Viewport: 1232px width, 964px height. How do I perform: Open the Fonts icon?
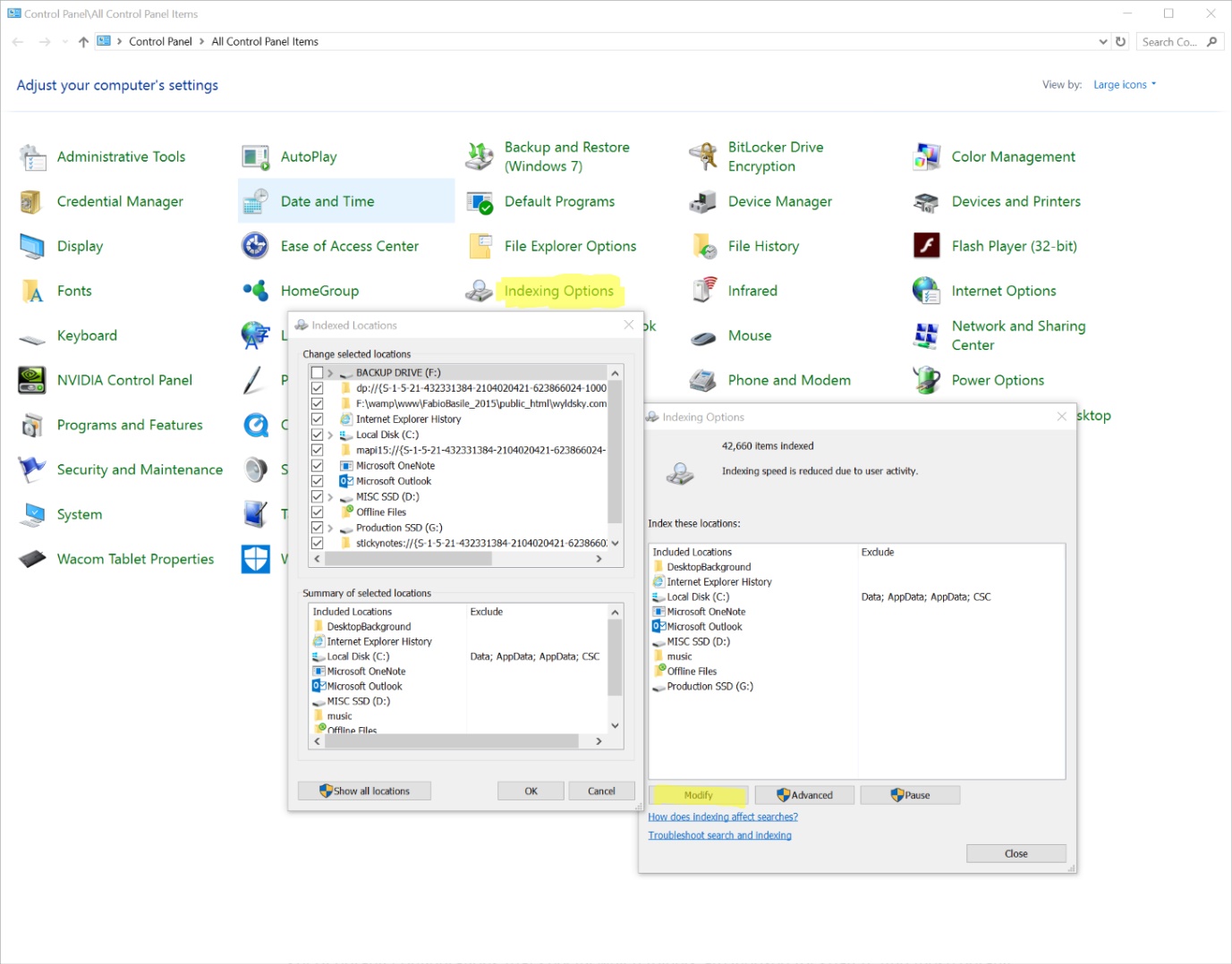33,292
